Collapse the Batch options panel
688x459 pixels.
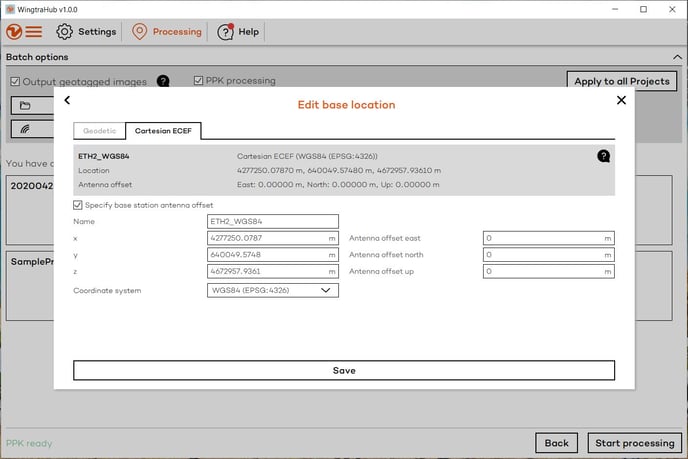coord(675,57)
